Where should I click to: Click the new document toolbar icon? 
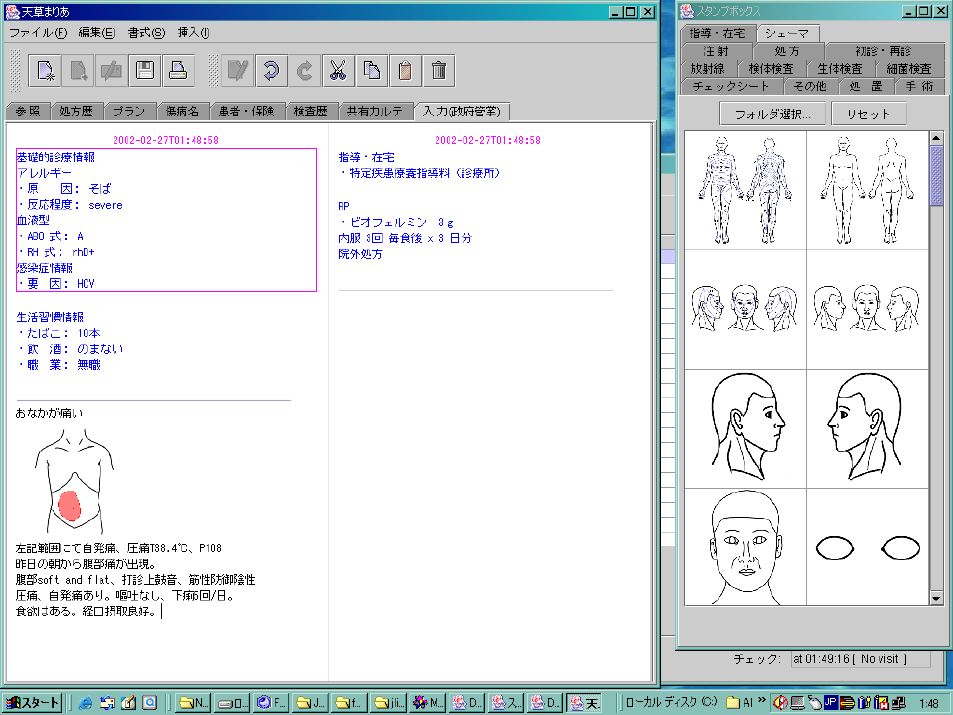(x=46, y=70)
